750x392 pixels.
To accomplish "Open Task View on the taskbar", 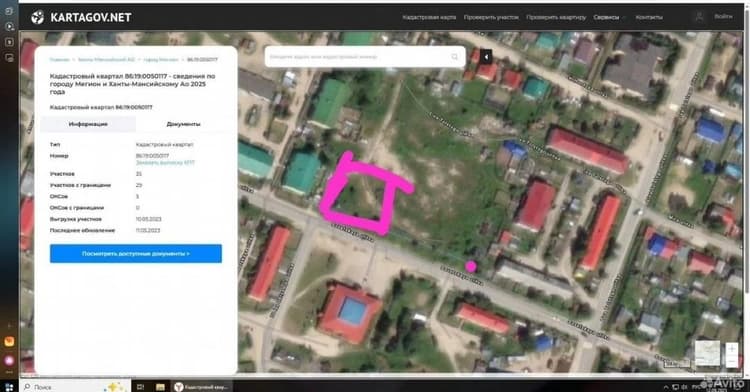I will [x=141, y=387].
